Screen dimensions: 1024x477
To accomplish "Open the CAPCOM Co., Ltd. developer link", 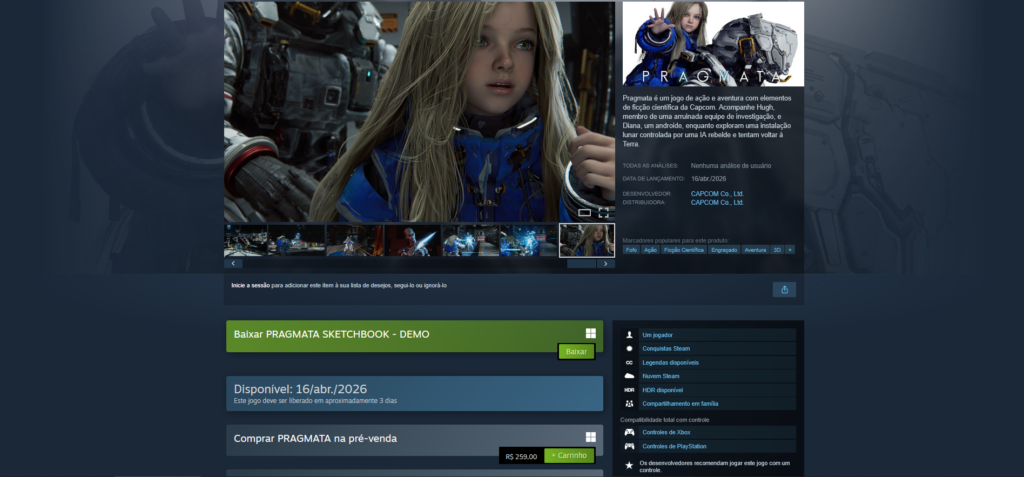I will pos(717,193).
